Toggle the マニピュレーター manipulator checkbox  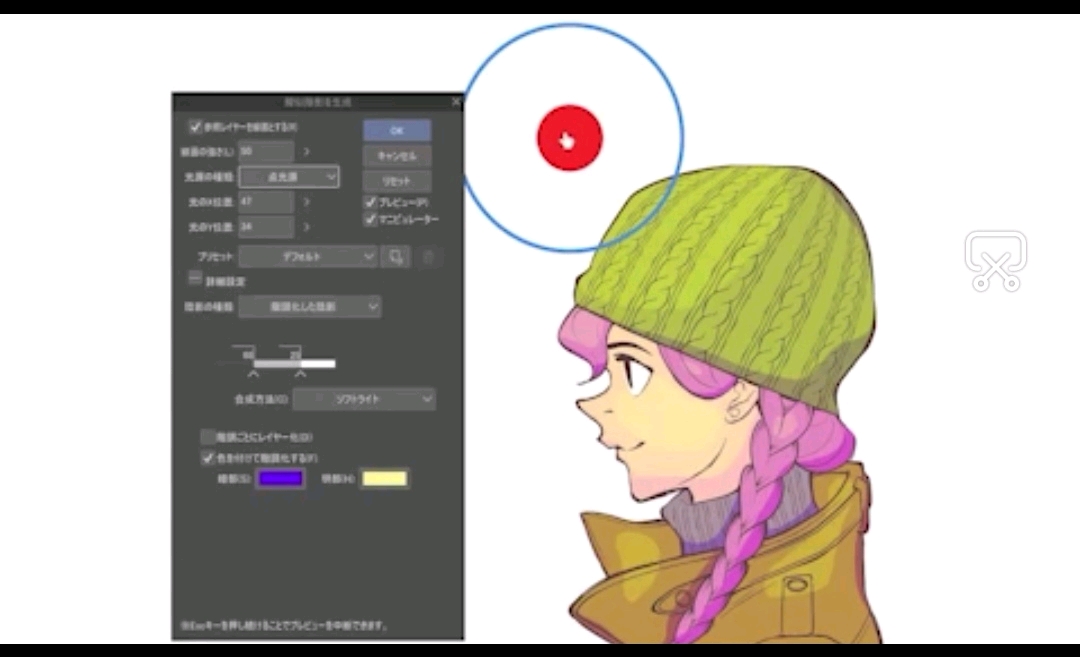click(x=370, y=219)
